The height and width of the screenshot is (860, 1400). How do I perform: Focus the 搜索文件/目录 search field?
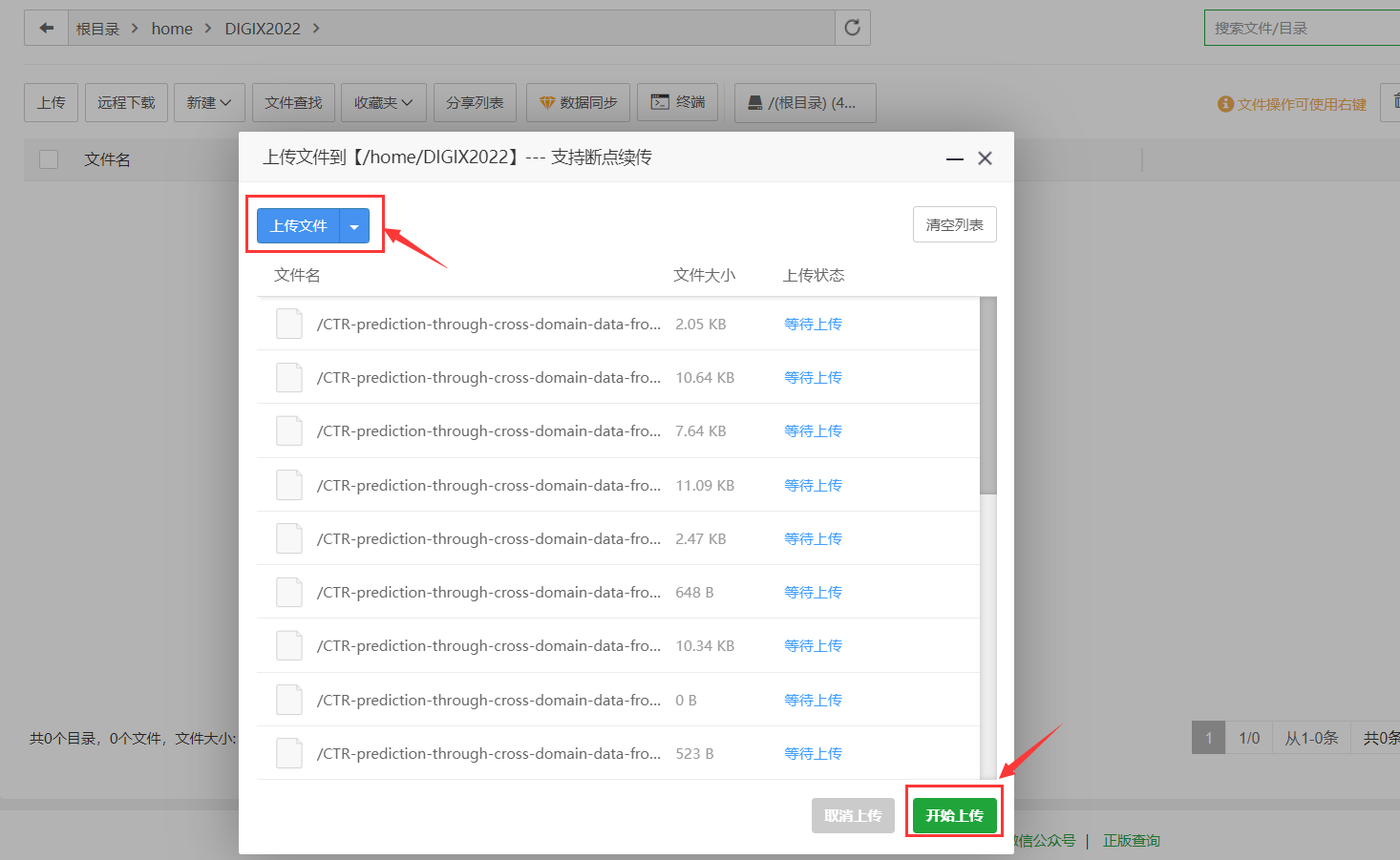click(x=1303, y=28)
